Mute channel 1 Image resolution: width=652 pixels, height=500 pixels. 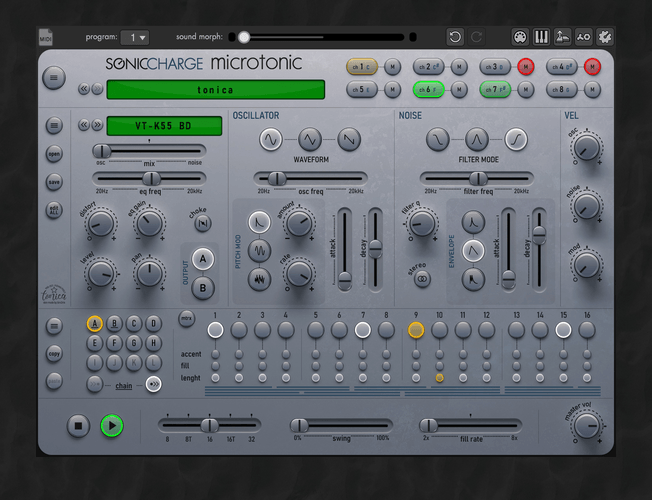click(393, 67)
